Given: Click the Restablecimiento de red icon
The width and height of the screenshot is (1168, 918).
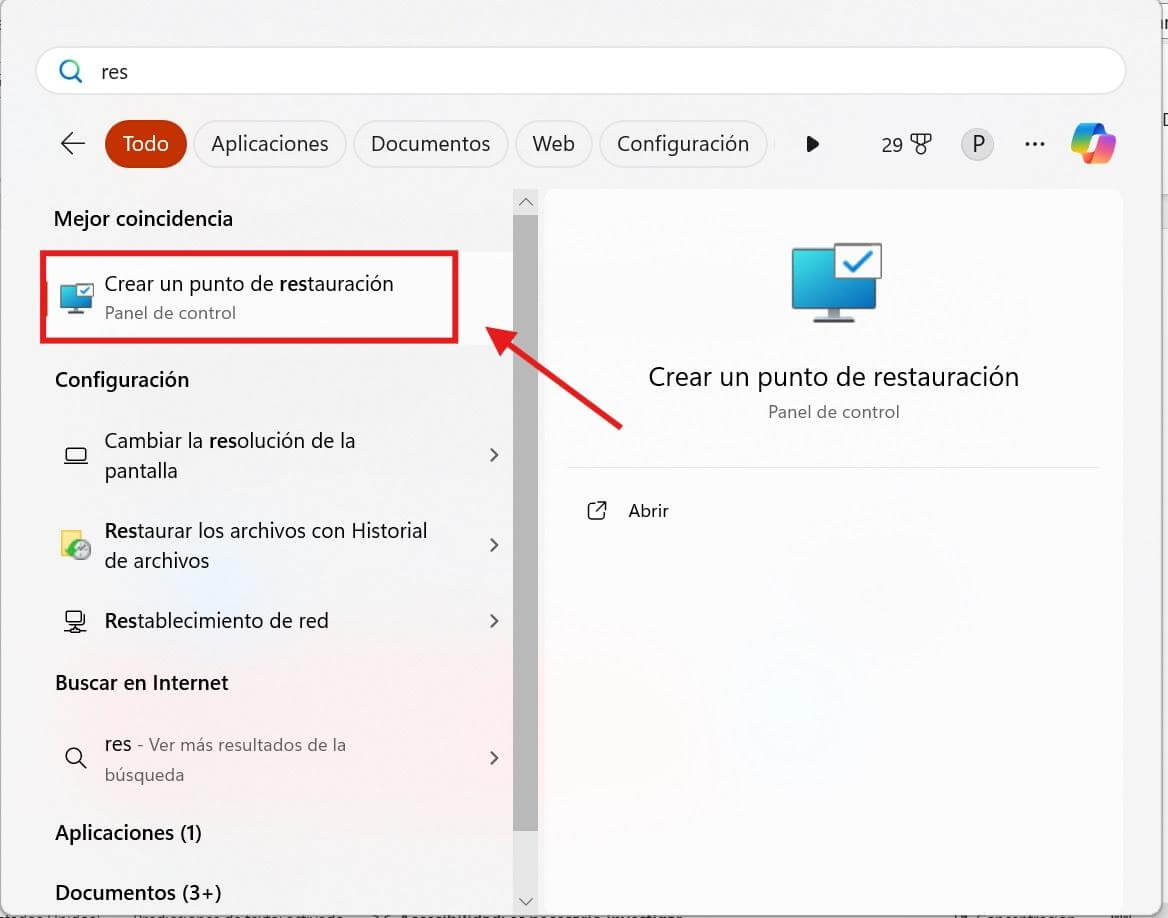Looking at the screenshot, I should (x=75, y=621).
